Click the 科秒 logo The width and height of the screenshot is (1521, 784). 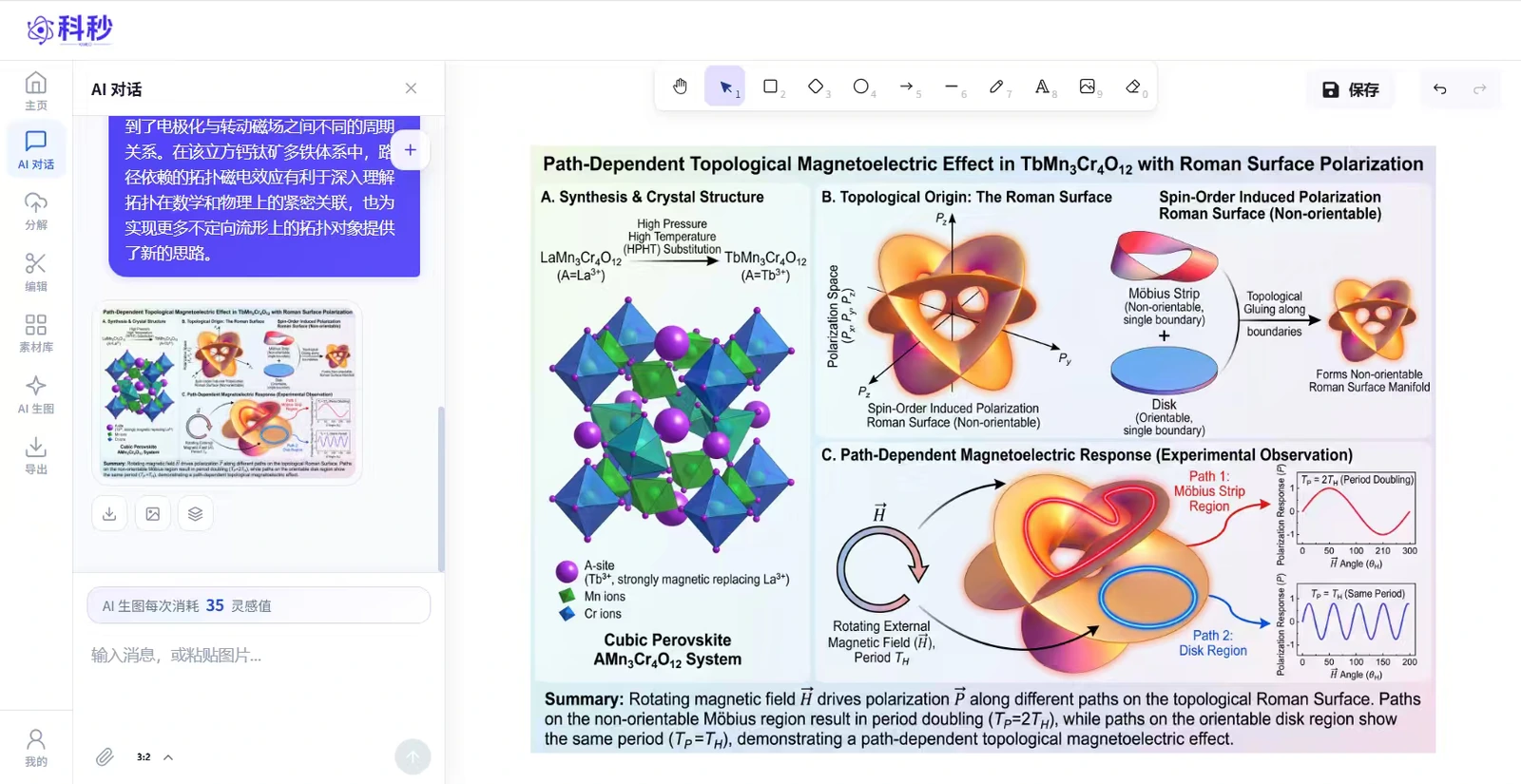coord(69,29)
